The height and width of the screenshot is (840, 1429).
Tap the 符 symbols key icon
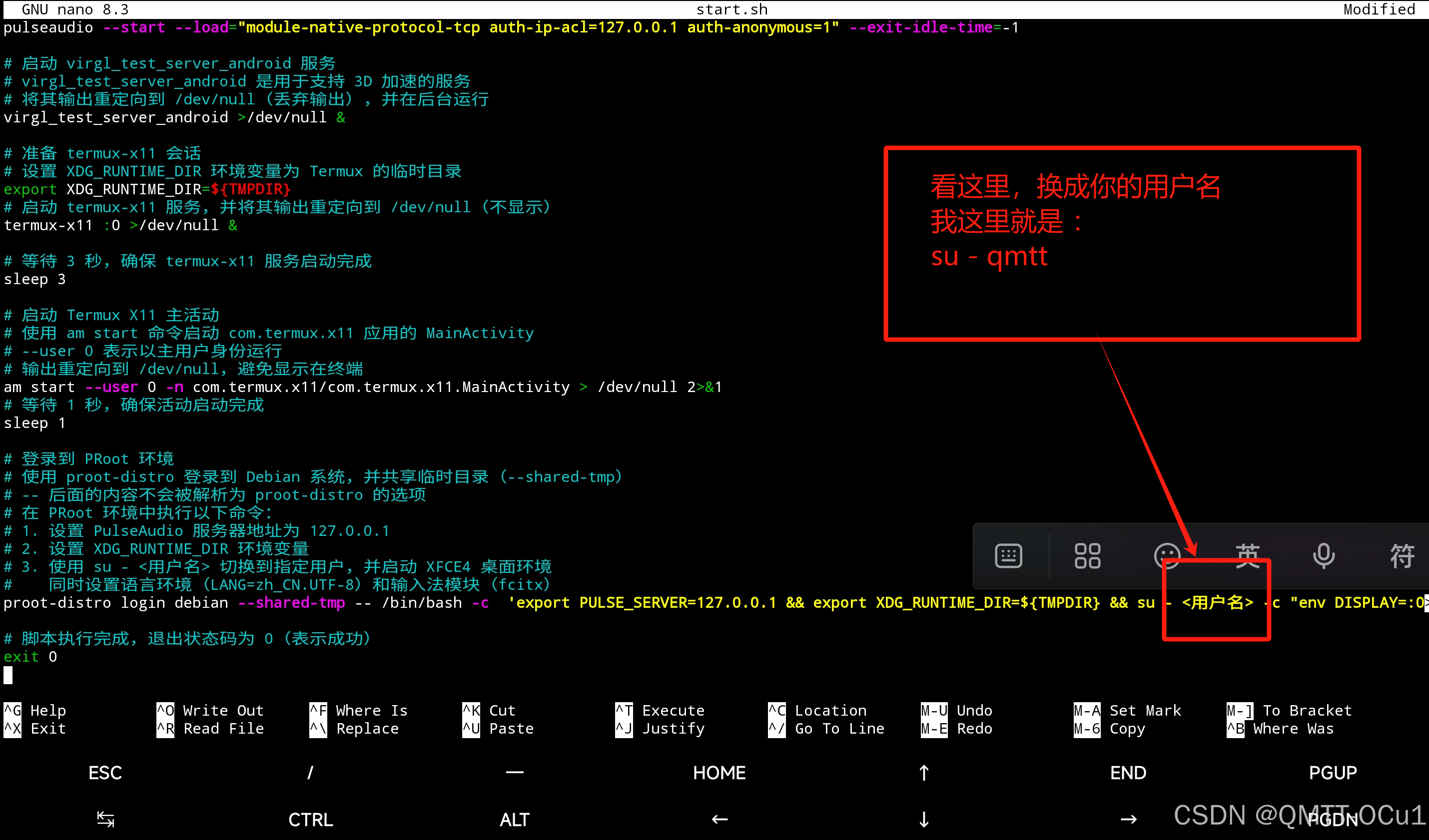1402,555
